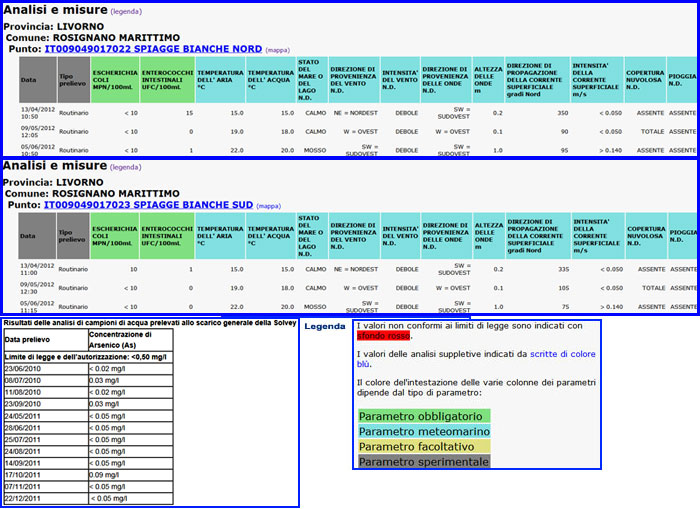Click current direction value '350' in the Nord table
Image resolution: width=700 pixels, height=509 pixels.
(562, 113)
